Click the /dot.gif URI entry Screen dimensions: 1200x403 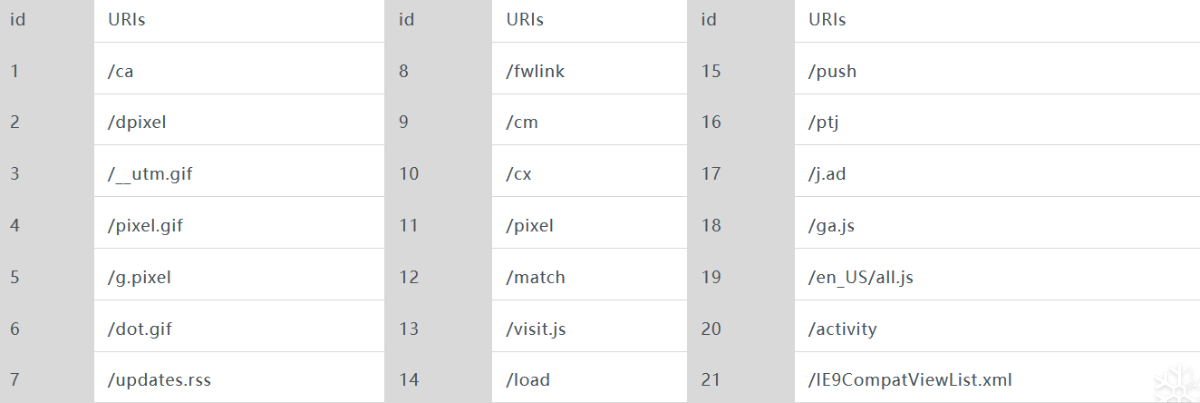coord(140,328)
